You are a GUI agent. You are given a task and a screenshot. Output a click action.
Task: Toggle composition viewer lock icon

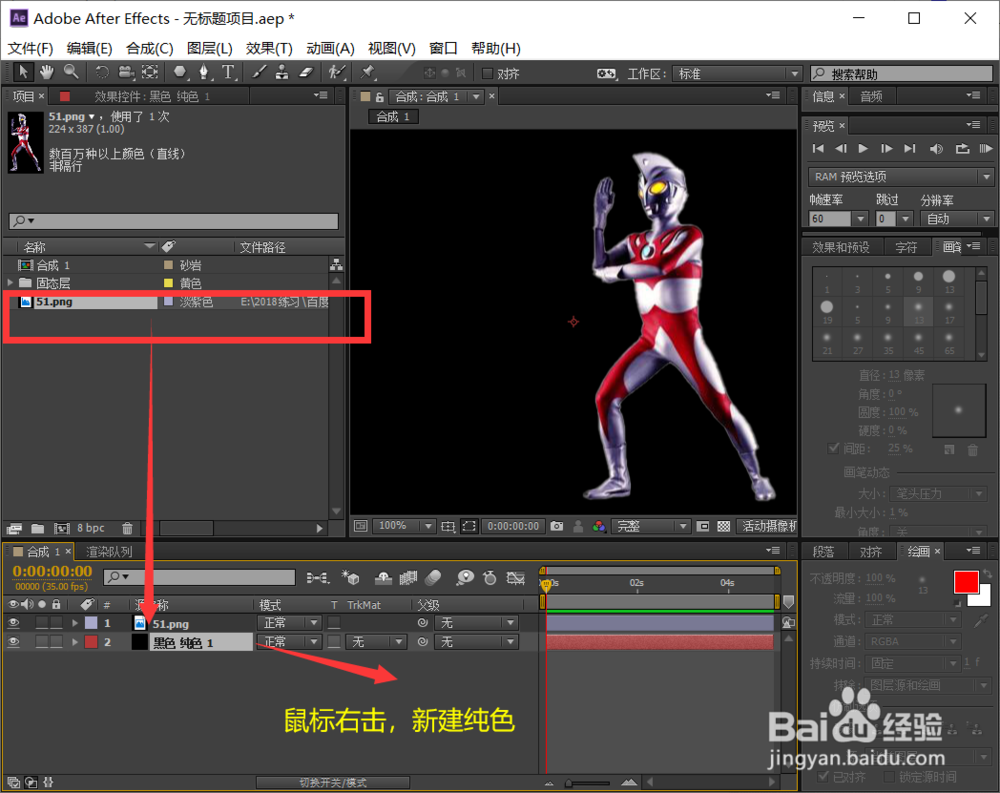point(379,97)
